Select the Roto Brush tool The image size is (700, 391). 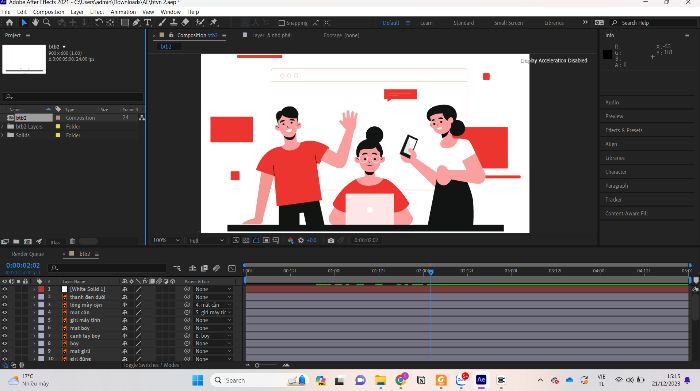pyautogui.click(x=200, y=22)
